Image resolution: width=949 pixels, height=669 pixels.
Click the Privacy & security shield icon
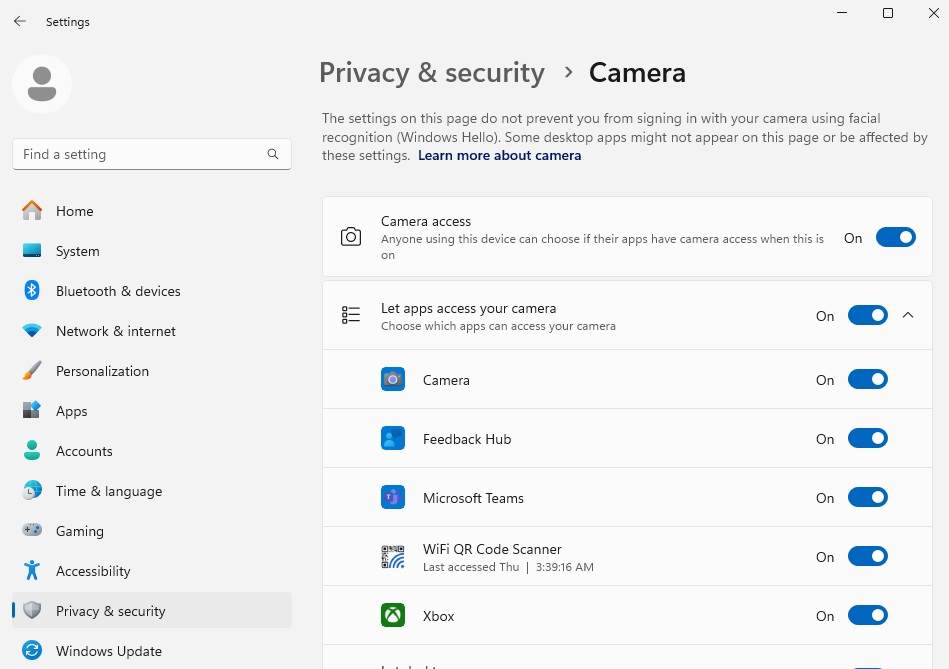click(32, 610)
